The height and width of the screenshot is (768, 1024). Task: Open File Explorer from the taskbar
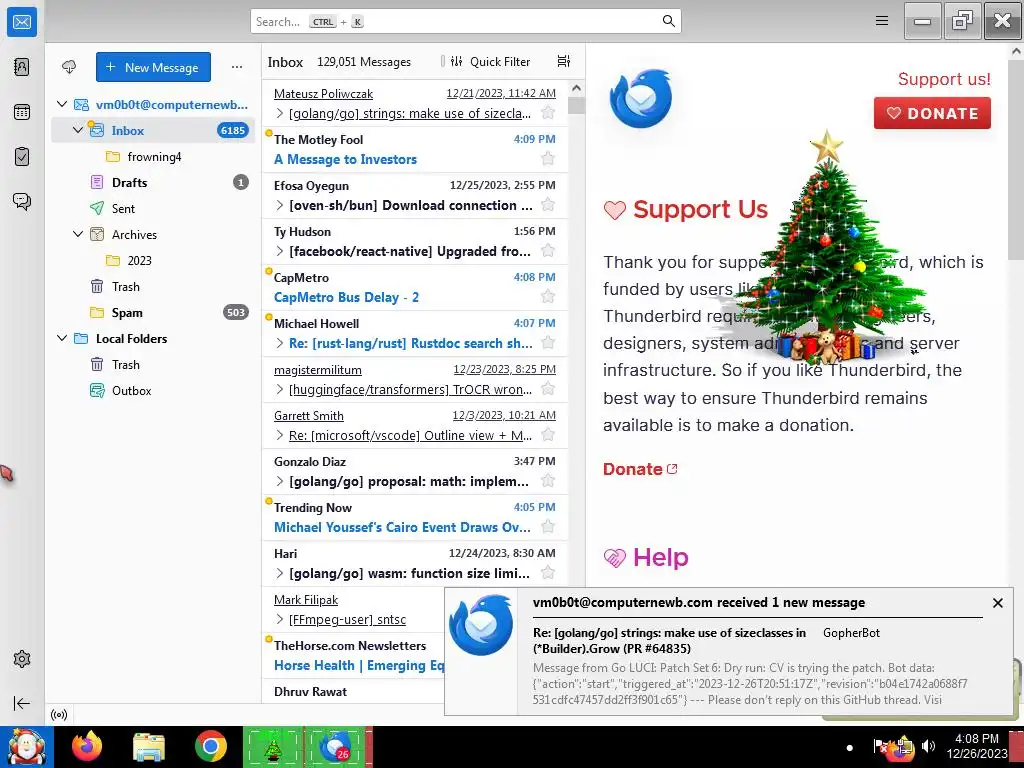point(149,746)
